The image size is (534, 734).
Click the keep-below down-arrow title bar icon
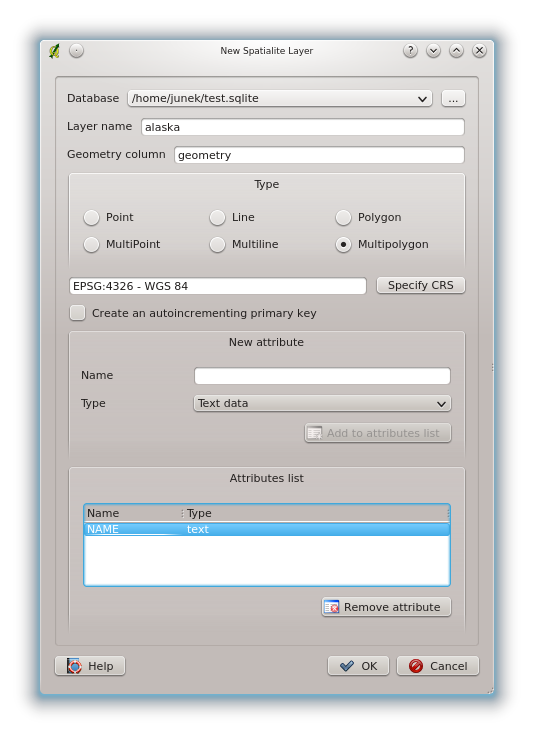click(x=433, y=51)
